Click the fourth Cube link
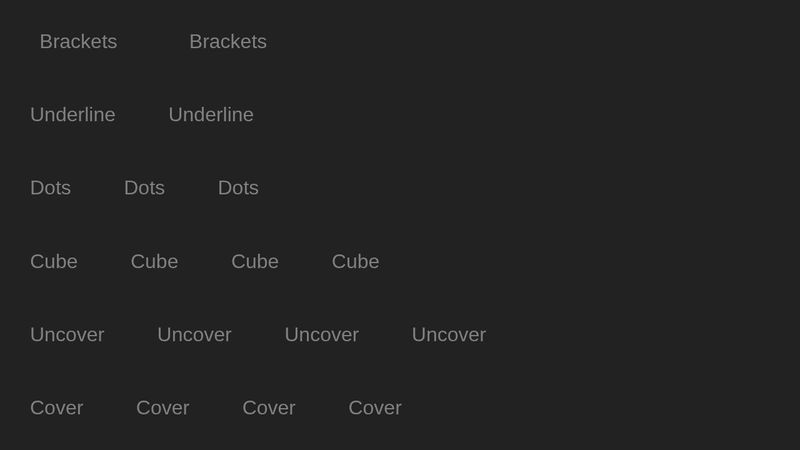The width and height of the screenshot is (800, 450). pos(355,262)
